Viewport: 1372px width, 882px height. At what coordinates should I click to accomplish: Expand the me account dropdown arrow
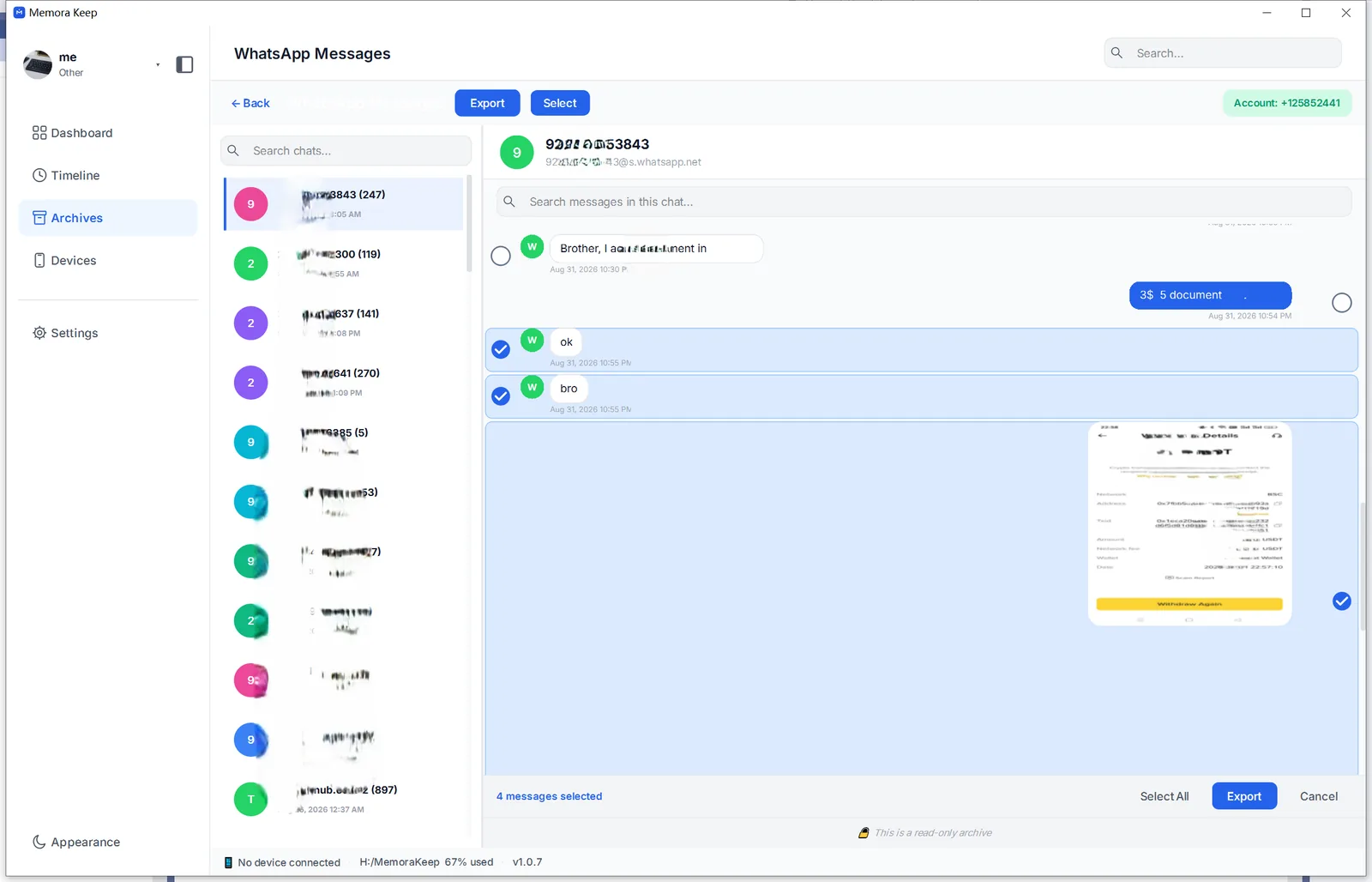tap(158, 64)
